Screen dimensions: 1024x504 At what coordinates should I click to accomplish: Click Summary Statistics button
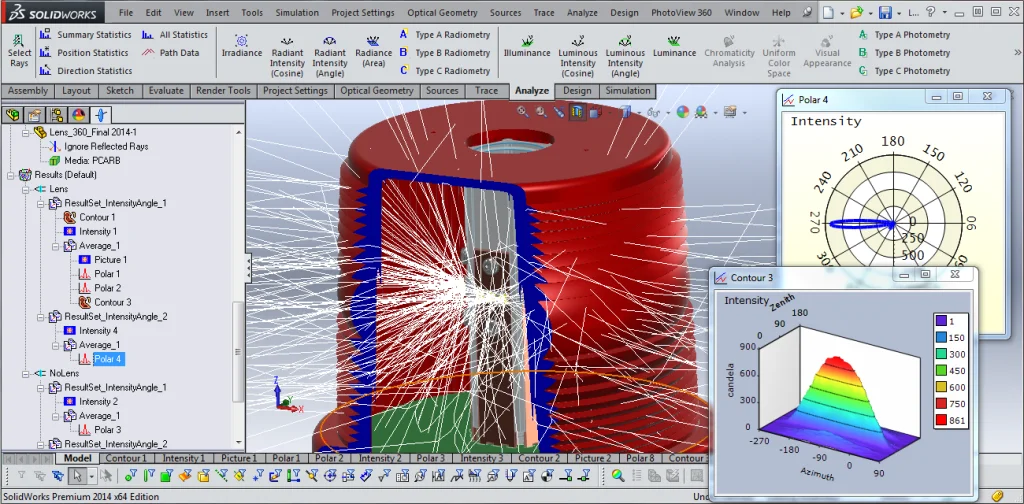pyautogui.click(x=86, y=35)
